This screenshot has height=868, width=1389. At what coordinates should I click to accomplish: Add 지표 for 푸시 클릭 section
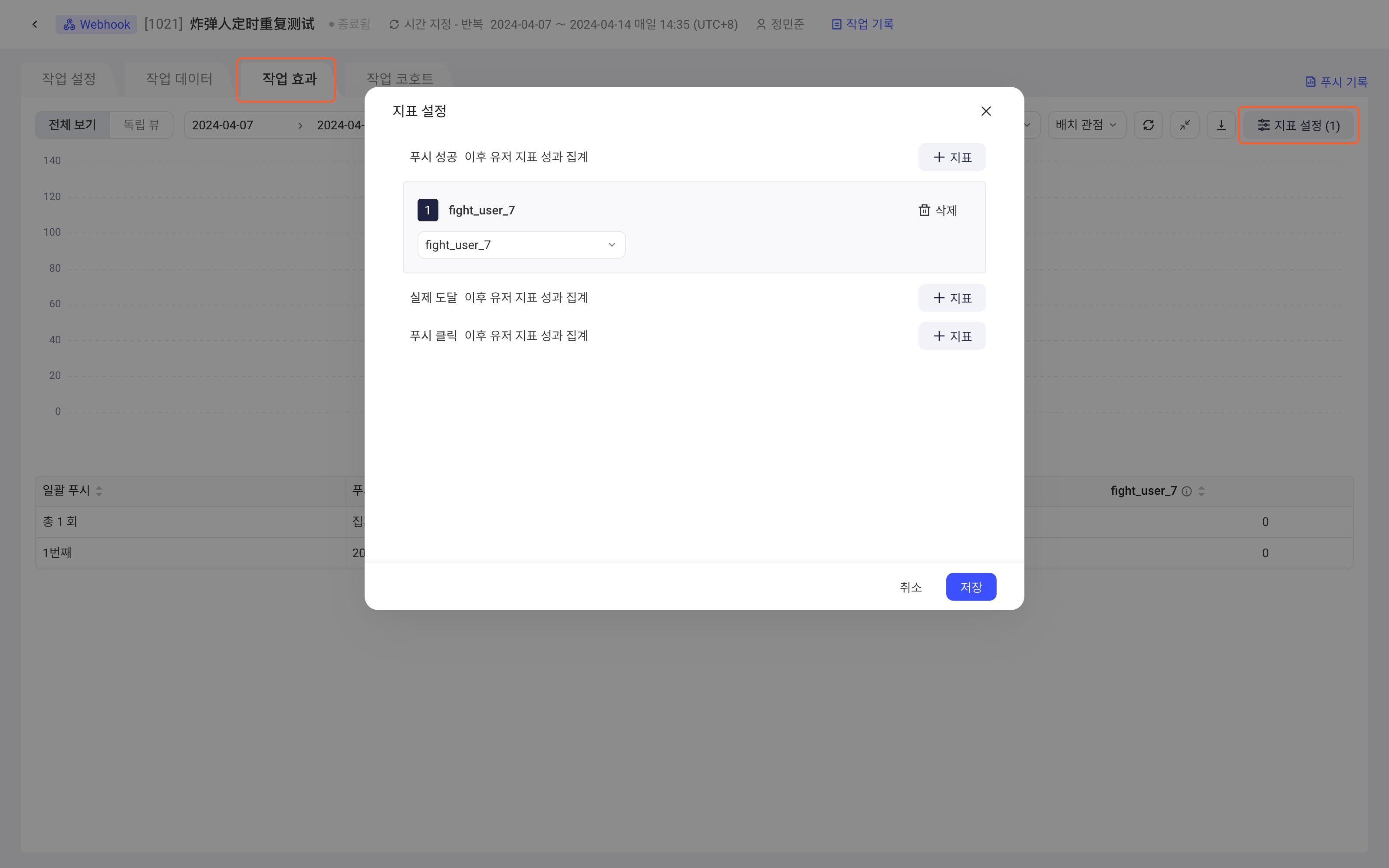tap(951, 336)
